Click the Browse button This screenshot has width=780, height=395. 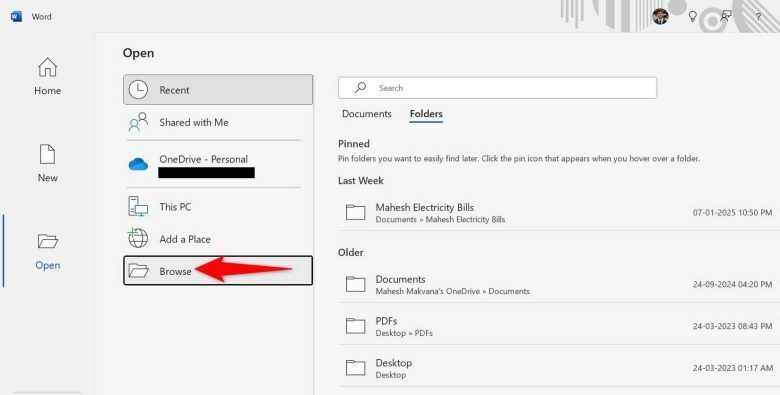point(218,271)
